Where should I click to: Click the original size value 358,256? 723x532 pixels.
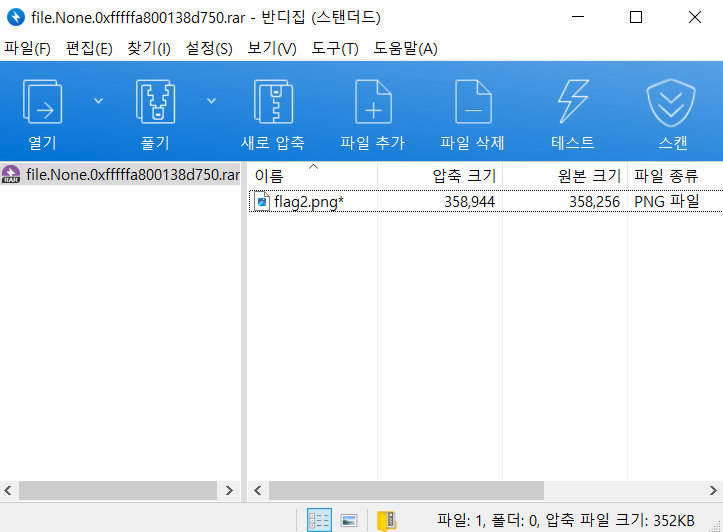point(594,201)
